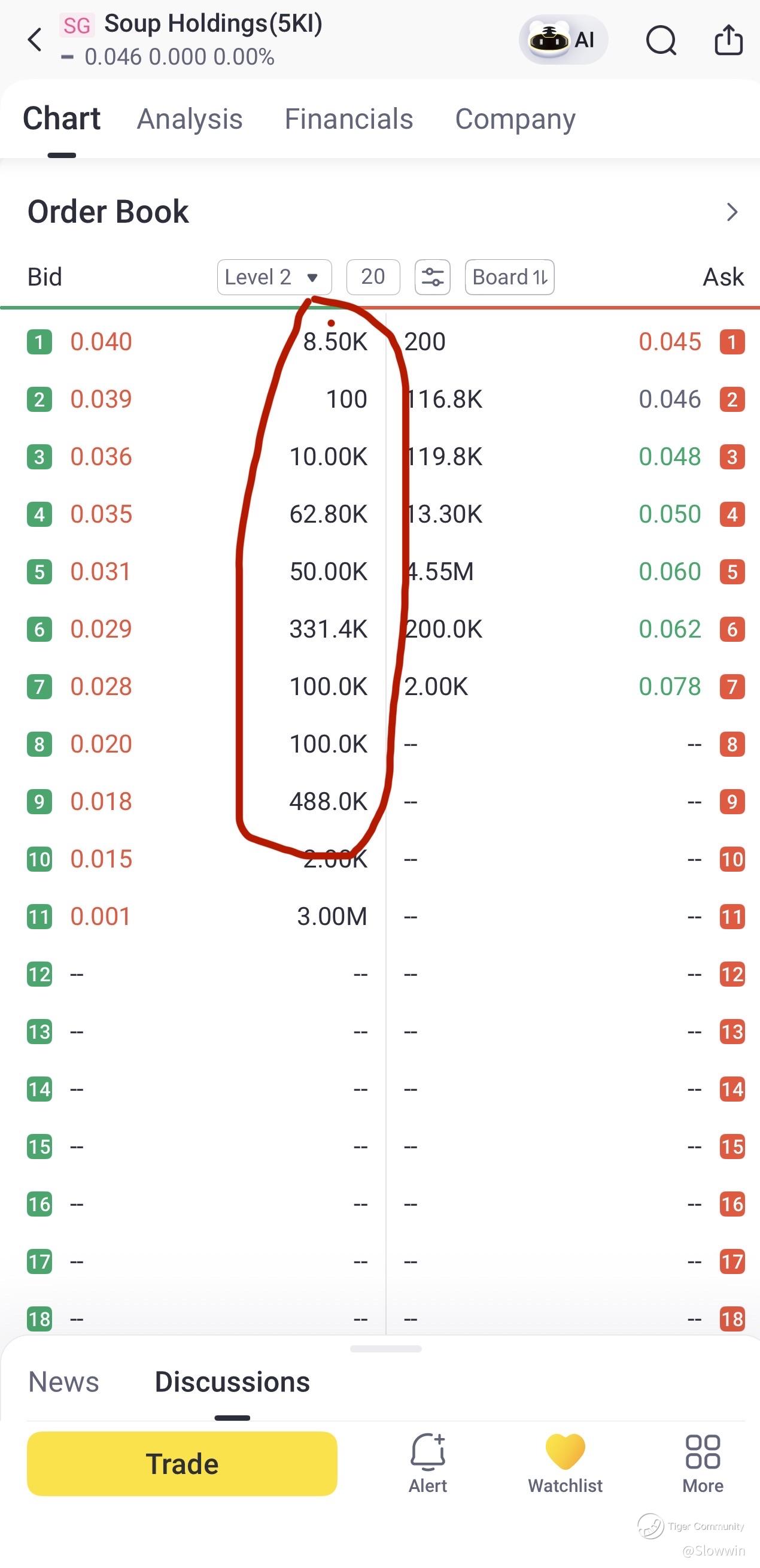Tap the SG market badge

[x=77, y=25]
